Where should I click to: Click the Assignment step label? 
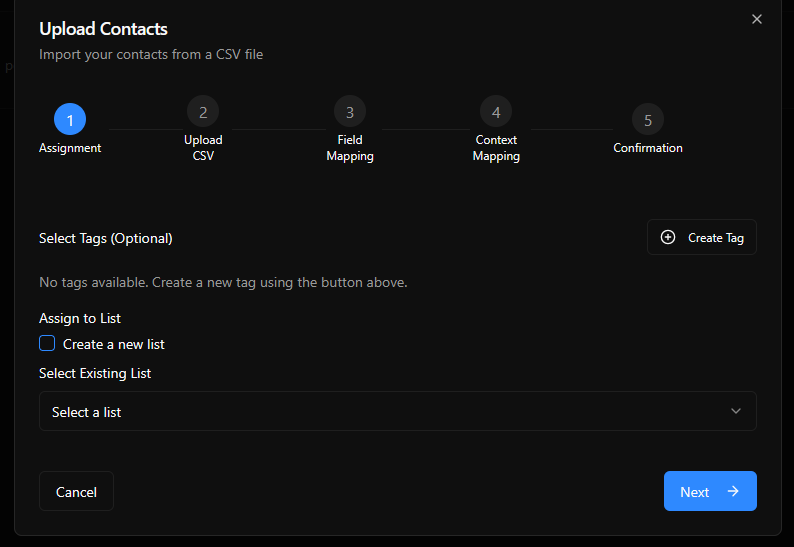pos(70,148)
